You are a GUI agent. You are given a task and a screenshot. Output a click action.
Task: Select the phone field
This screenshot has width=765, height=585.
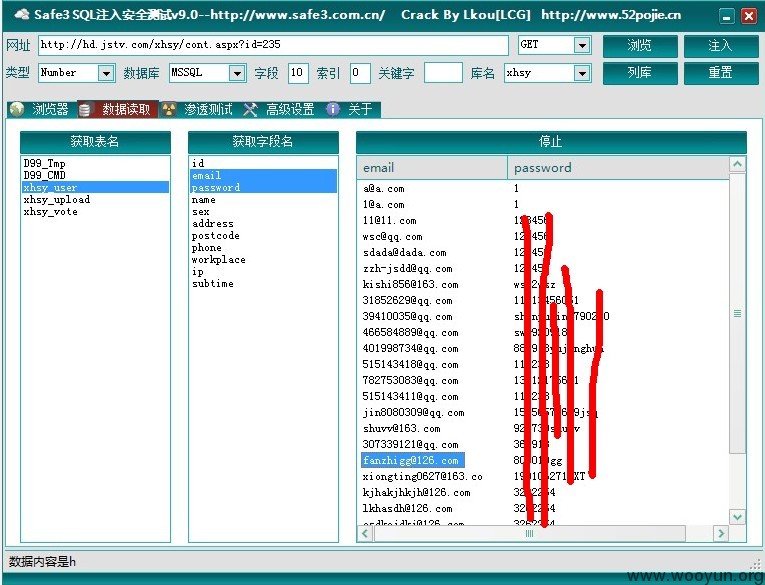click(x=263, y=247)
